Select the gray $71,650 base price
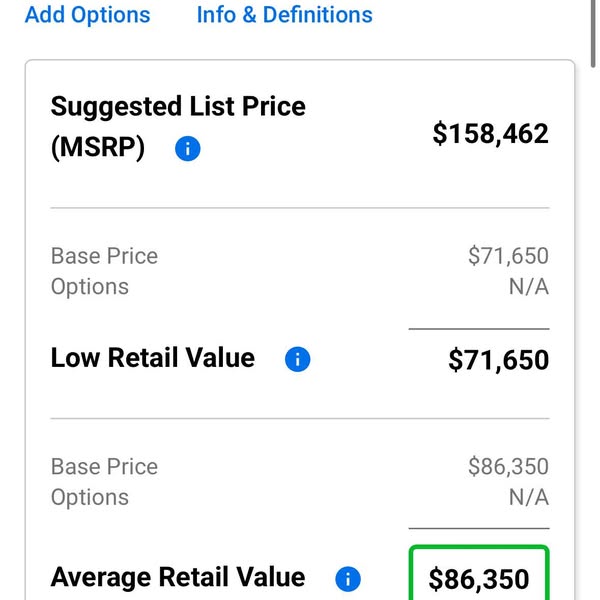Screen dimensions: 600x600 (509, 256)
